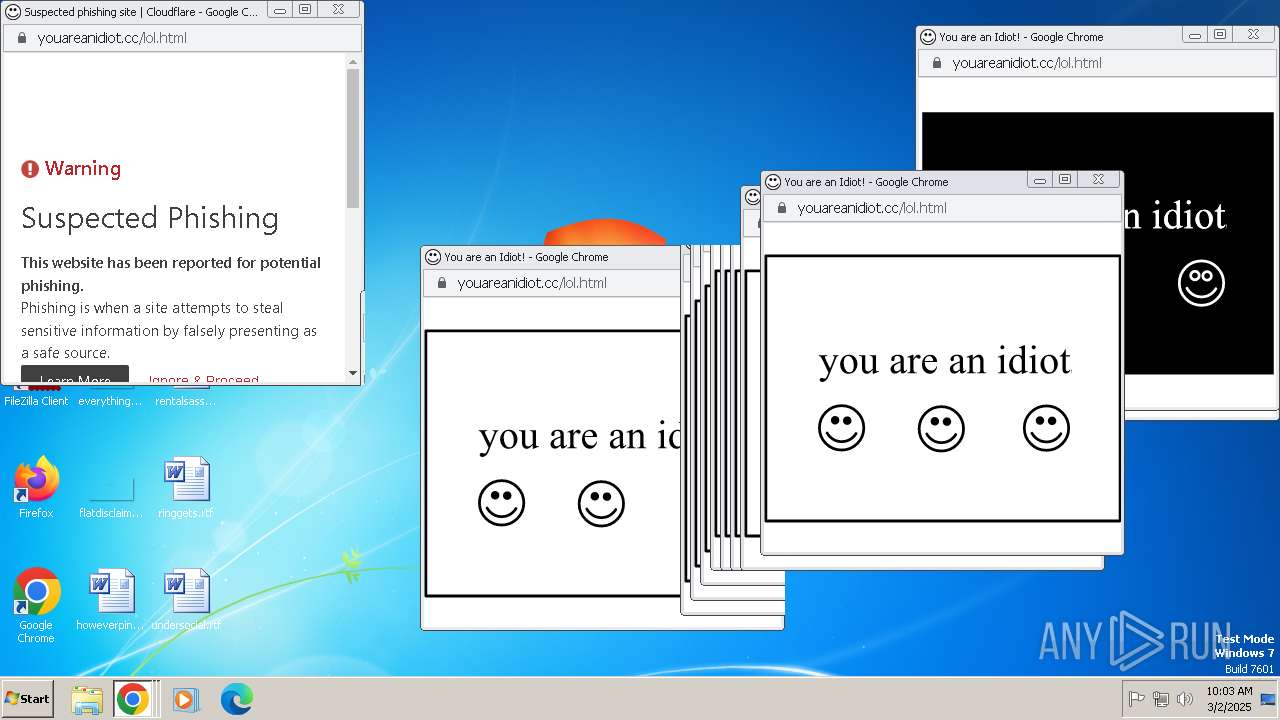Click second smiley in leftmost idiot window
The image size is (1280, 720).
coord(601,503)
